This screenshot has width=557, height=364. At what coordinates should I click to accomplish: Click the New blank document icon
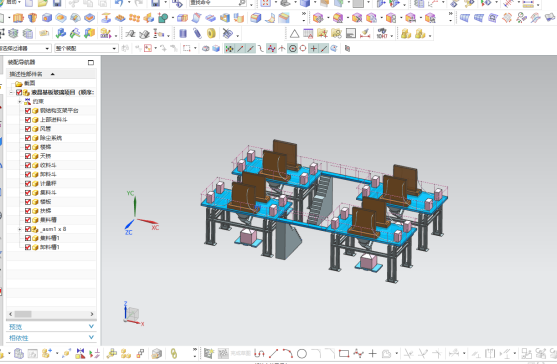(29, 3)
